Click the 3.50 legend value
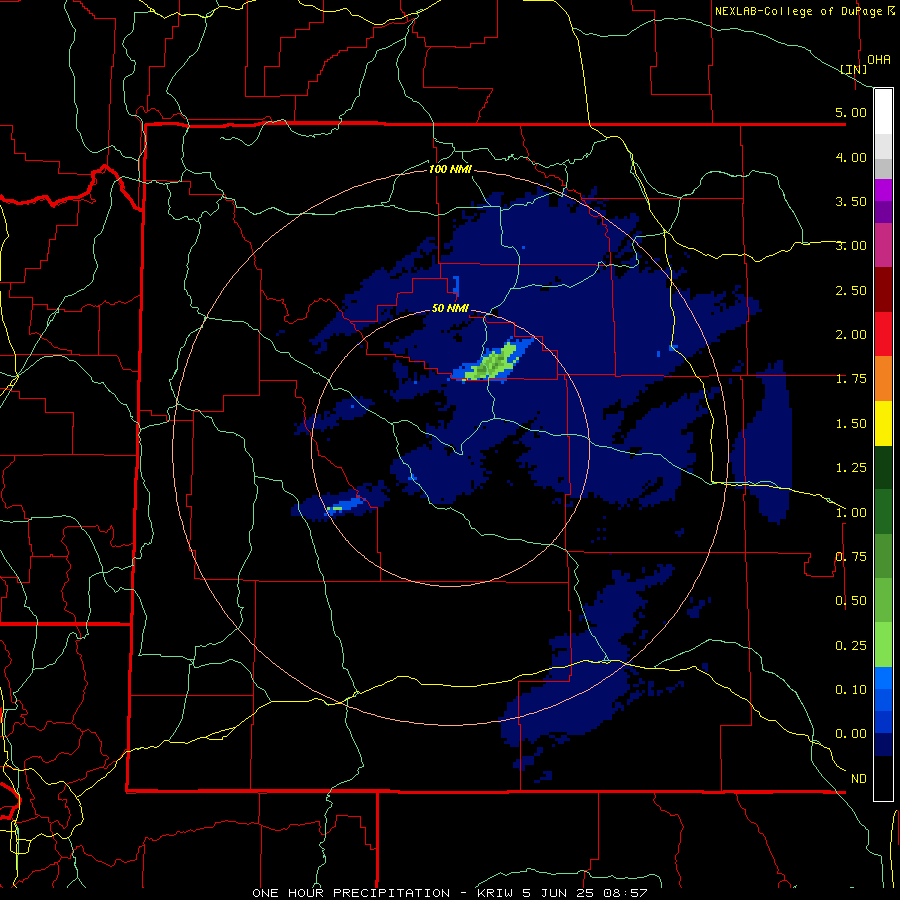900x900 pixels. (x=851, y=201)
